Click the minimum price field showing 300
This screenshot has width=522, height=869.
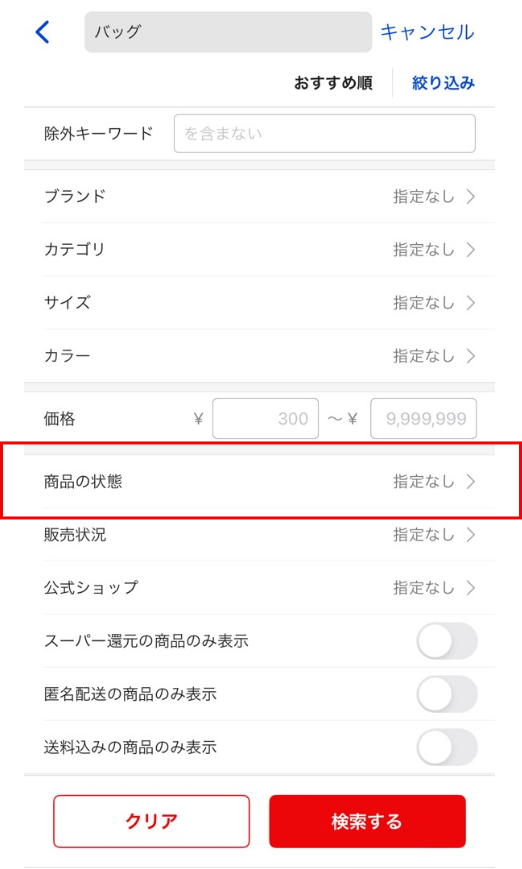[x=265, y=418]
